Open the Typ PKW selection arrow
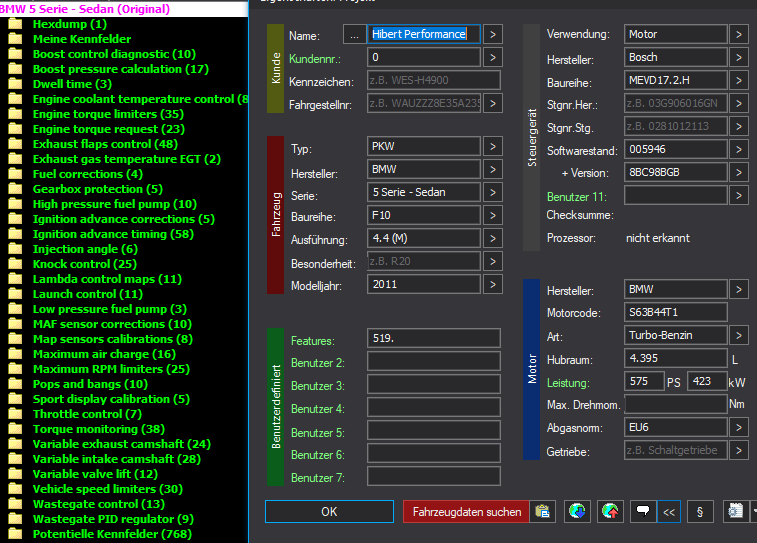This screenshot has width=757, height=543. (x=493, y=146)
